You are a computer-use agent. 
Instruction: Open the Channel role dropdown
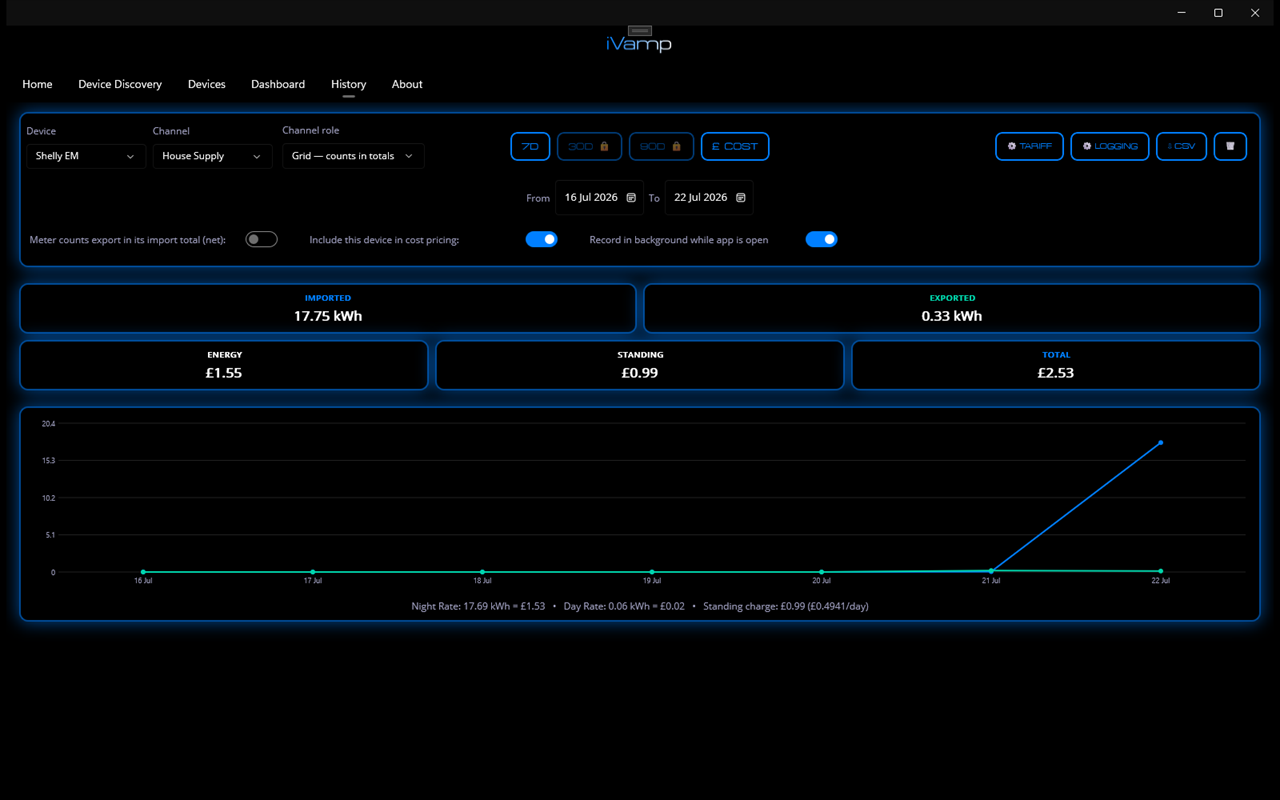tap(353, 156)
